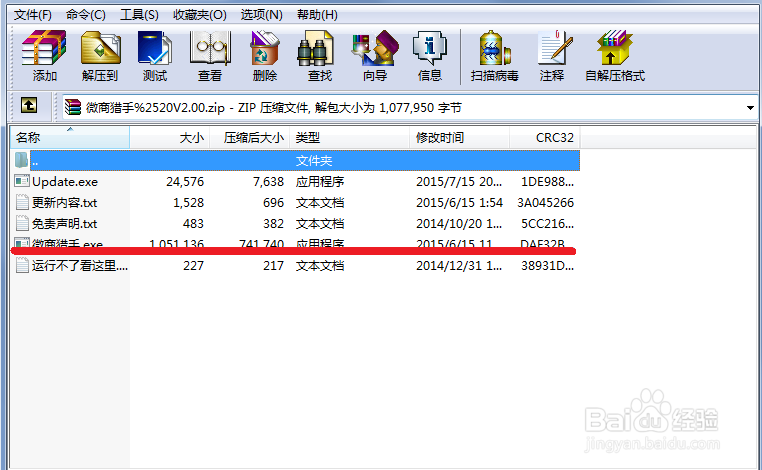Click the parent folder icon in the first row

(x=21, y=160)
